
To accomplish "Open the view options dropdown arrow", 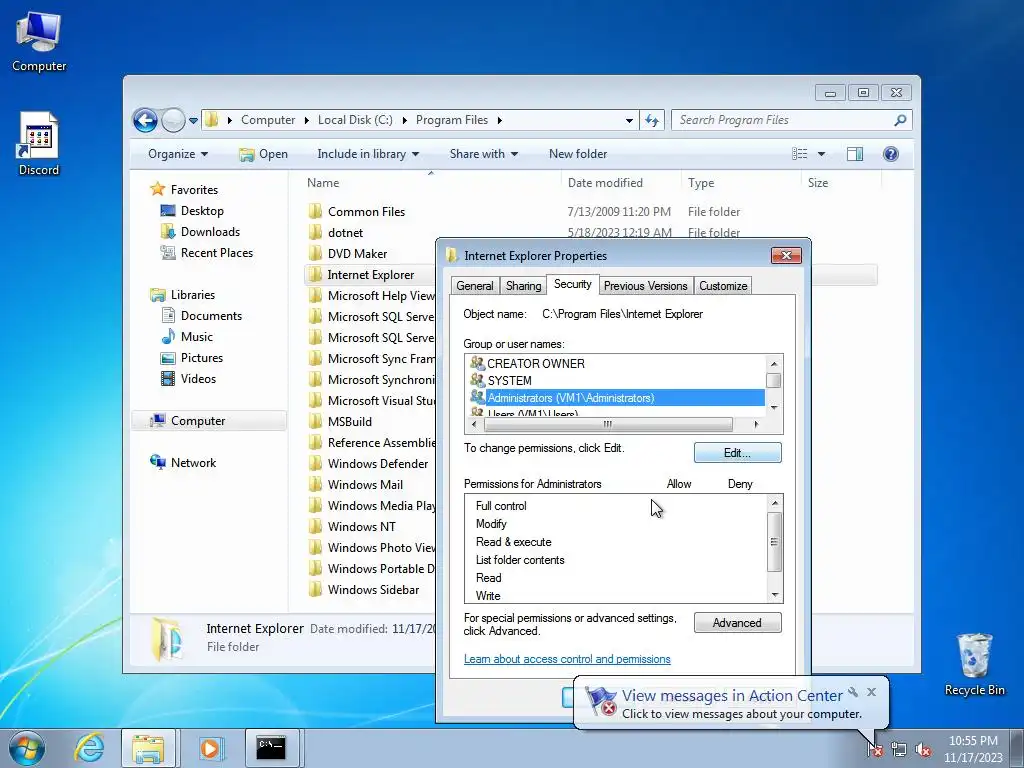I will (x=822, y=154).
